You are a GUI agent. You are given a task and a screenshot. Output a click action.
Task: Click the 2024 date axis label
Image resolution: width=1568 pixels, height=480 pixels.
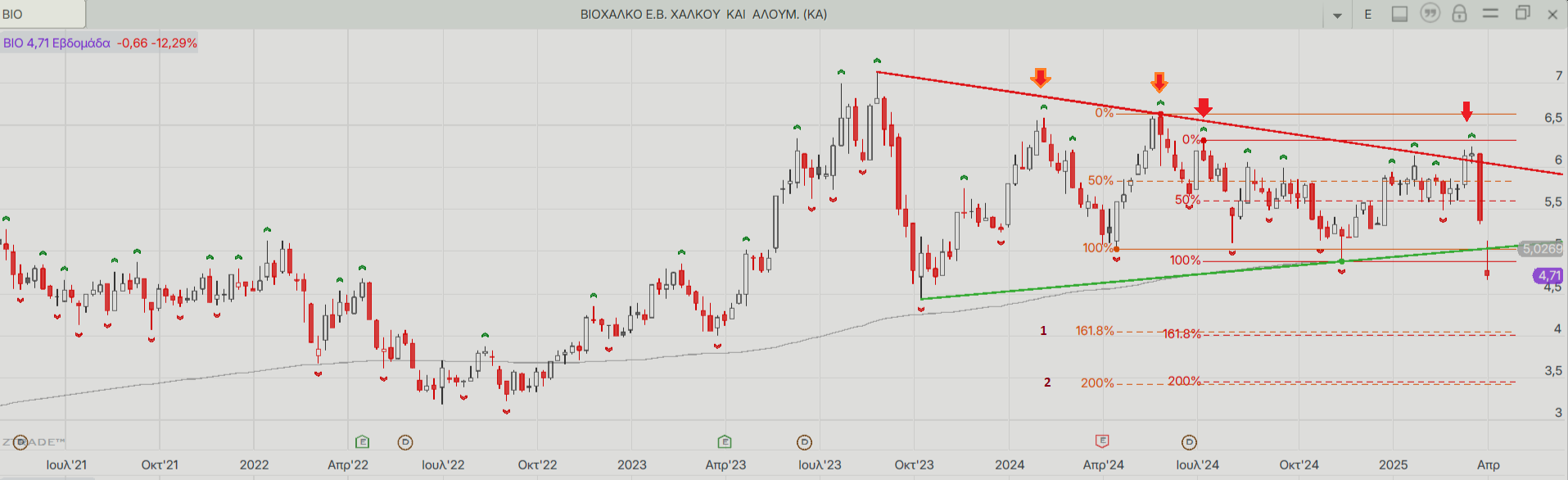click(1010, 464)
